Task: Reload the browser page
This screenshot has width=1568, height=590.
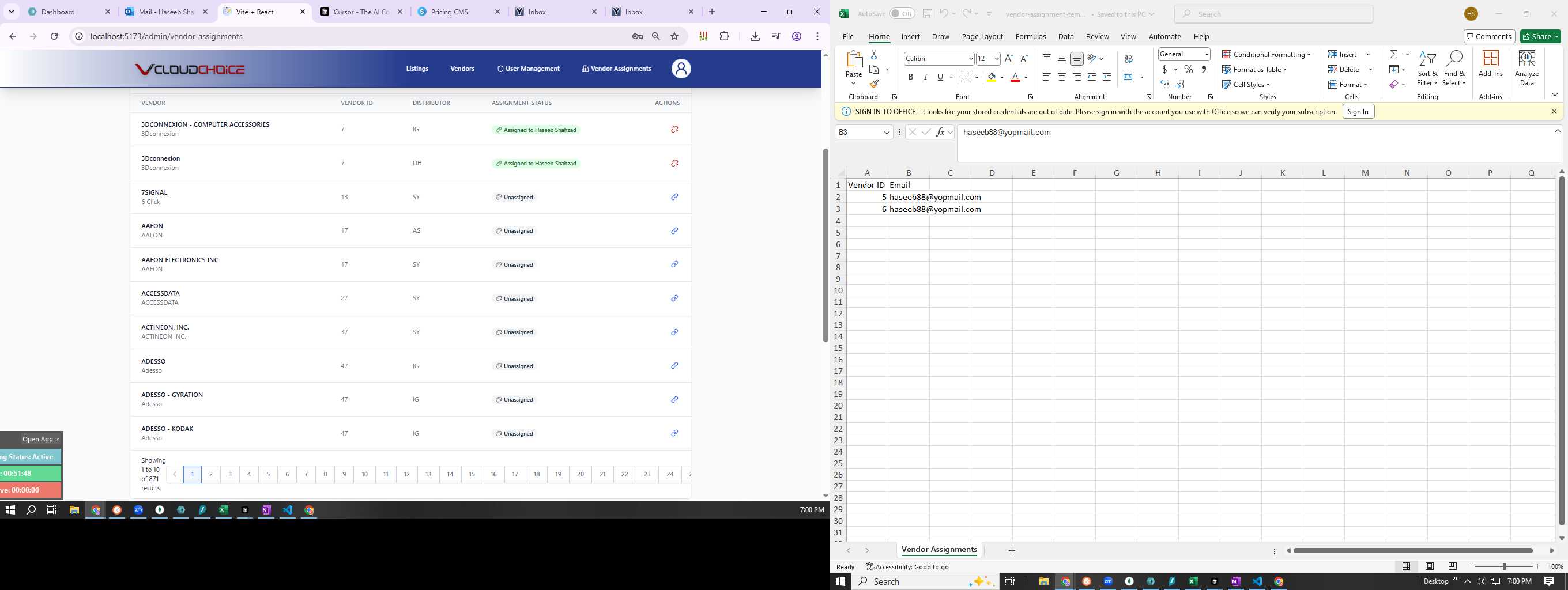Action: pos(54,36)
